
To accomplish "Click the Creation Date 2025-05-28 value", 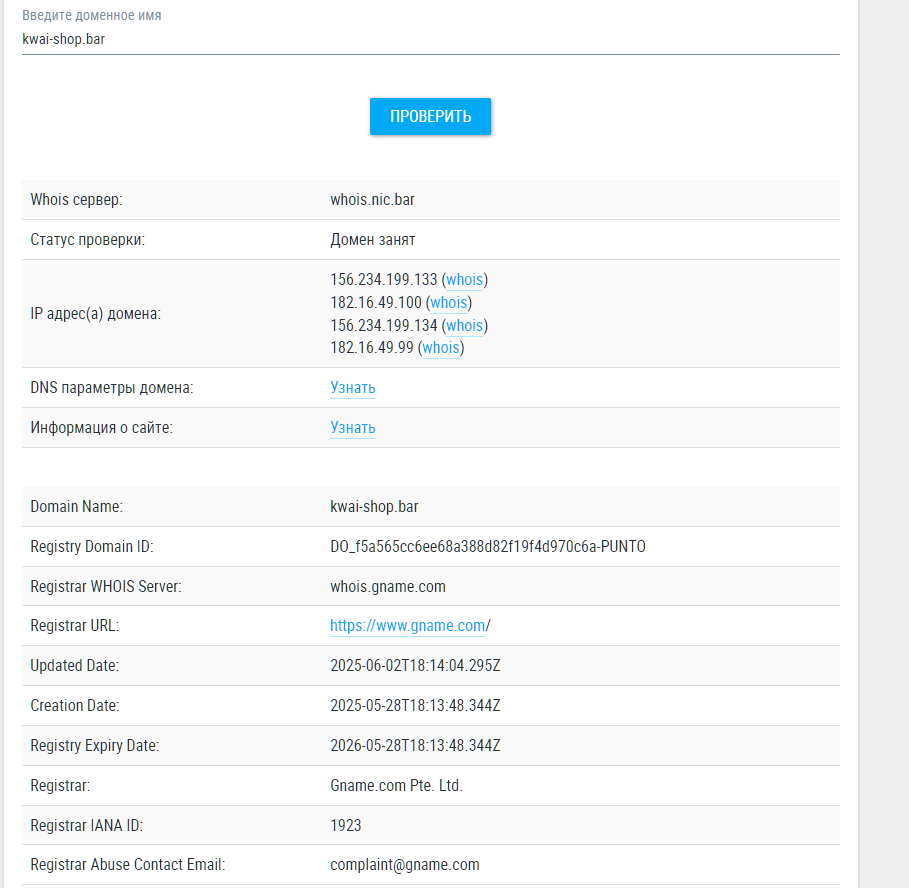I will click(416, 705).
